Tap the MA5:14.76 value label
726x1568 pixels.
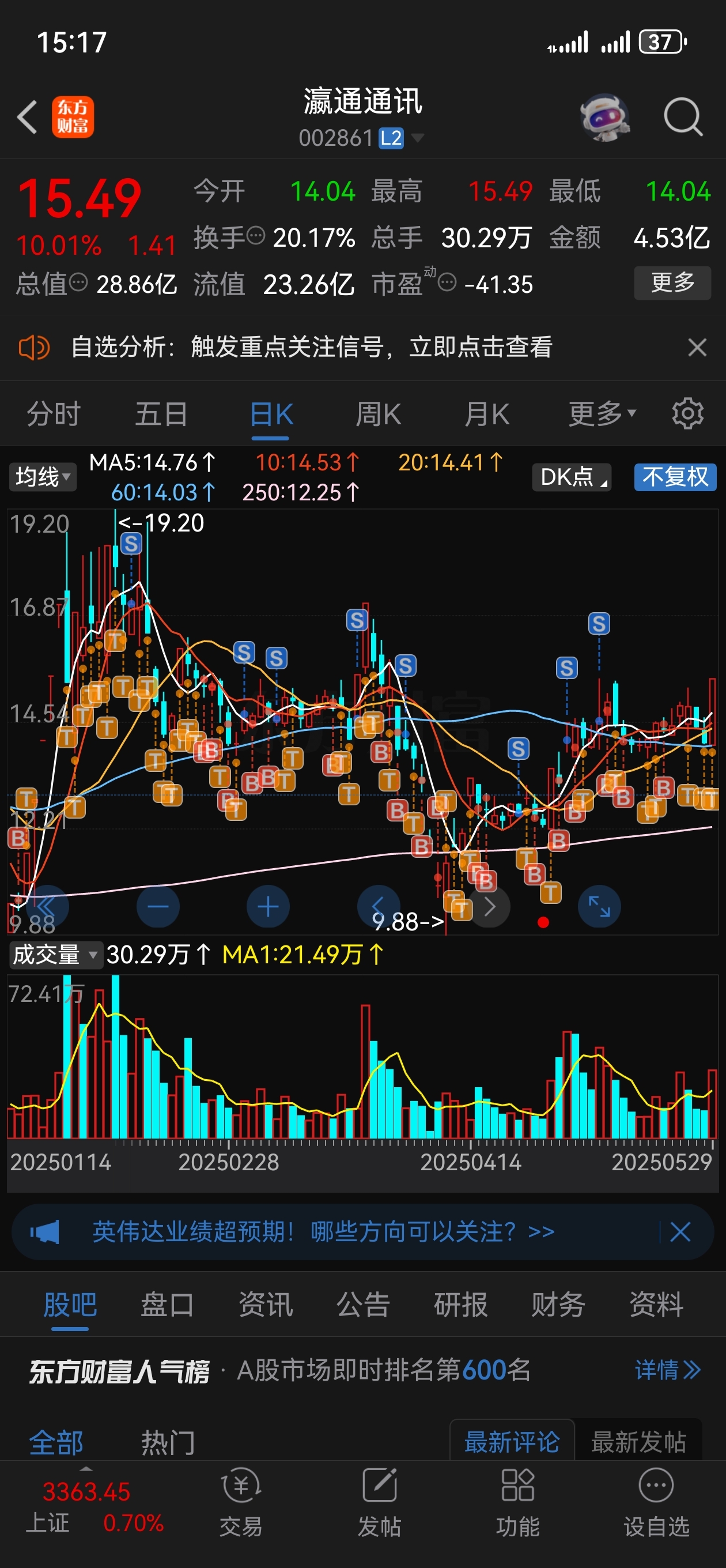click(152, 462)
